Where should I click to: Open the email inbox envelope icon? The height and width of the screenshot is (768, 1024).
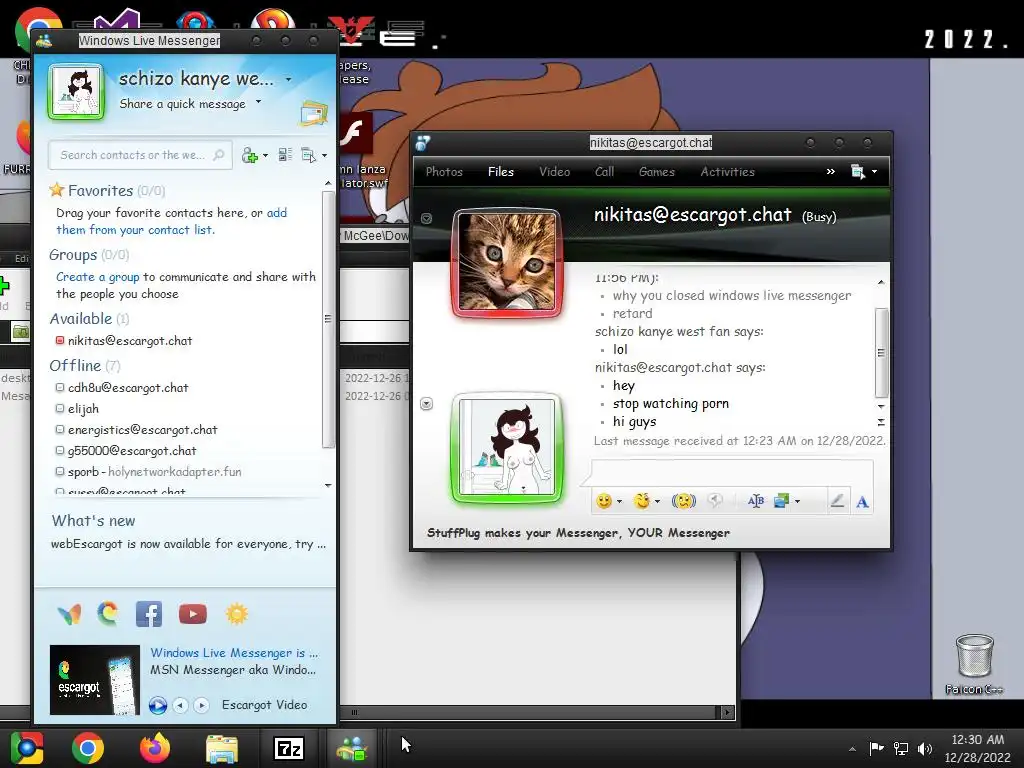coord(313,113)
